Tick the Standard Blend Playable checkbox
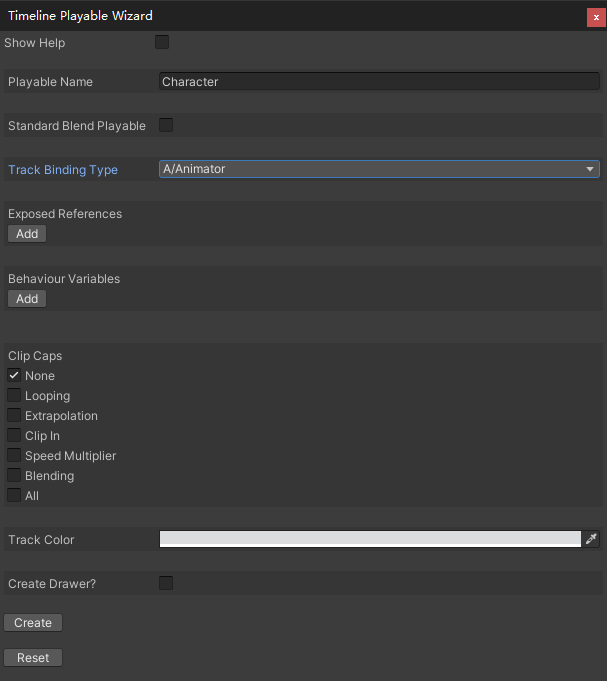The height and width of the screenshot is (681, 607). tap(166, 125)
